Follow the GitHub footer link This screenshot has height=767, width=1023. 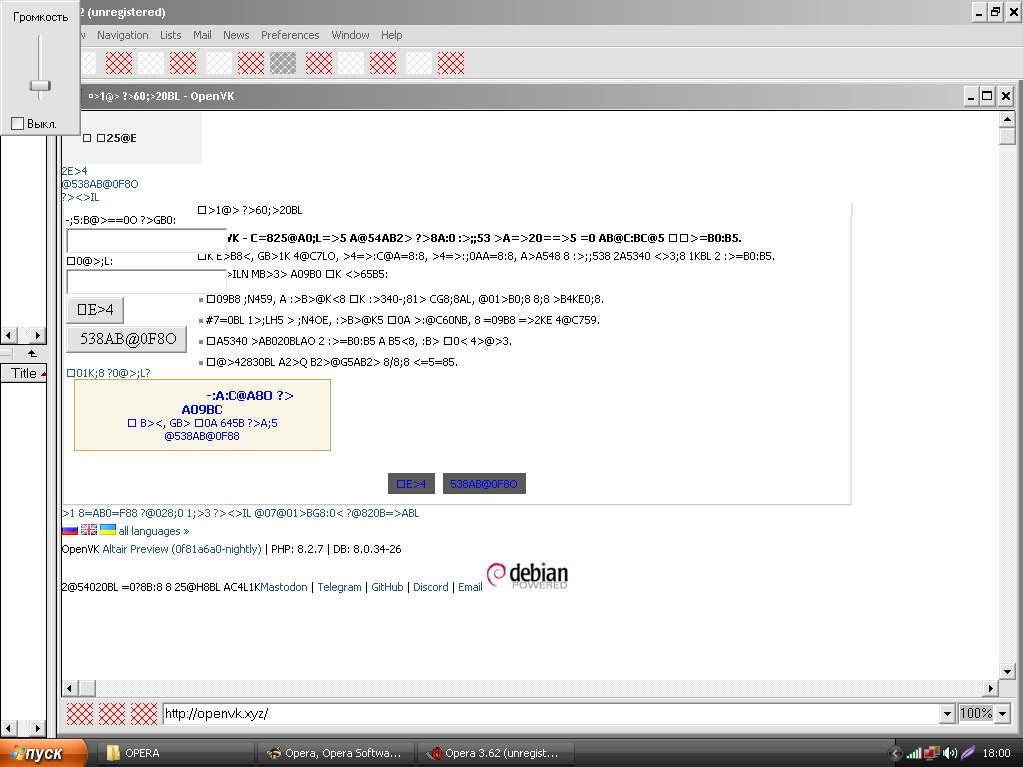[x=387, y=587]
